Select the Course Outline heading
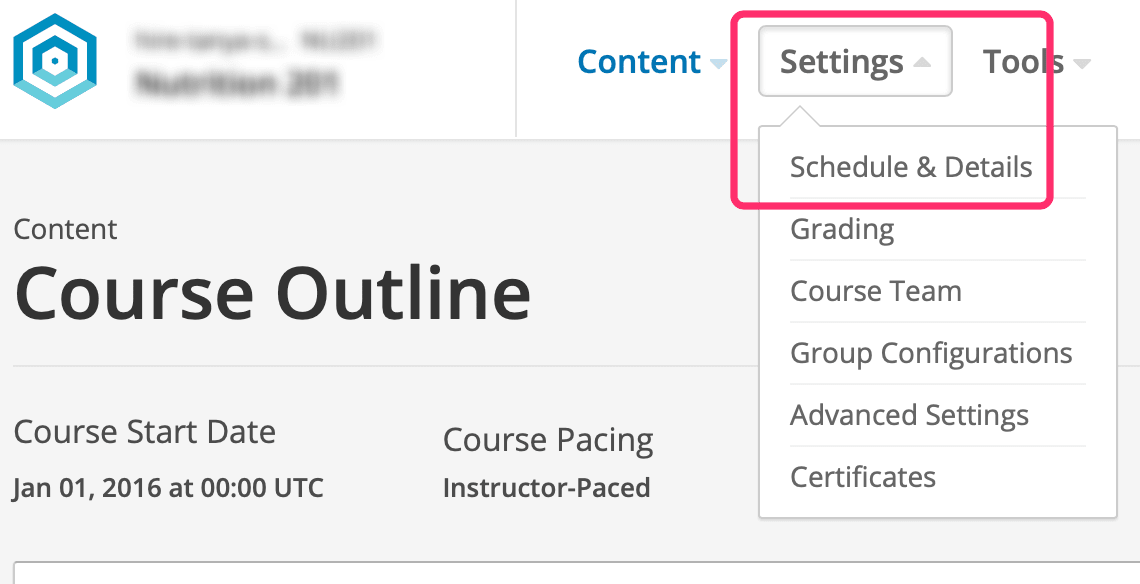Image resolution: width=1140 pixels, height=584 pixels. pos(271,291)
